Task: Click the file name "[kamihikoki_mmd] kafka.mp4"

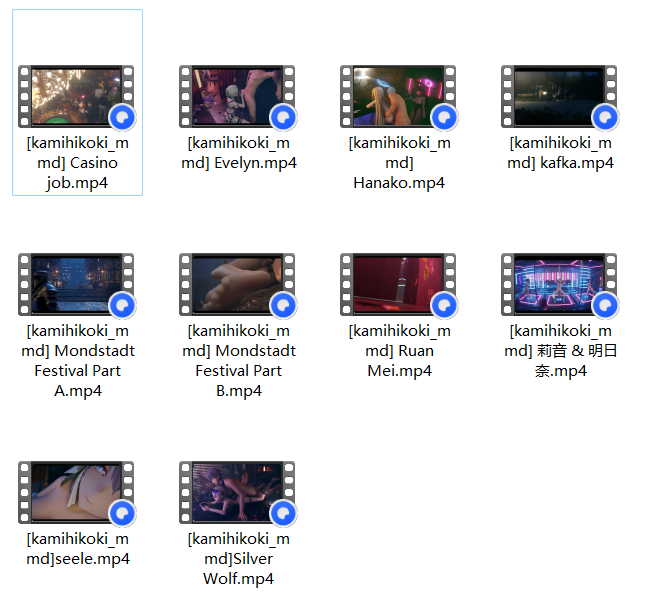Action: click(x=560, y=153)
